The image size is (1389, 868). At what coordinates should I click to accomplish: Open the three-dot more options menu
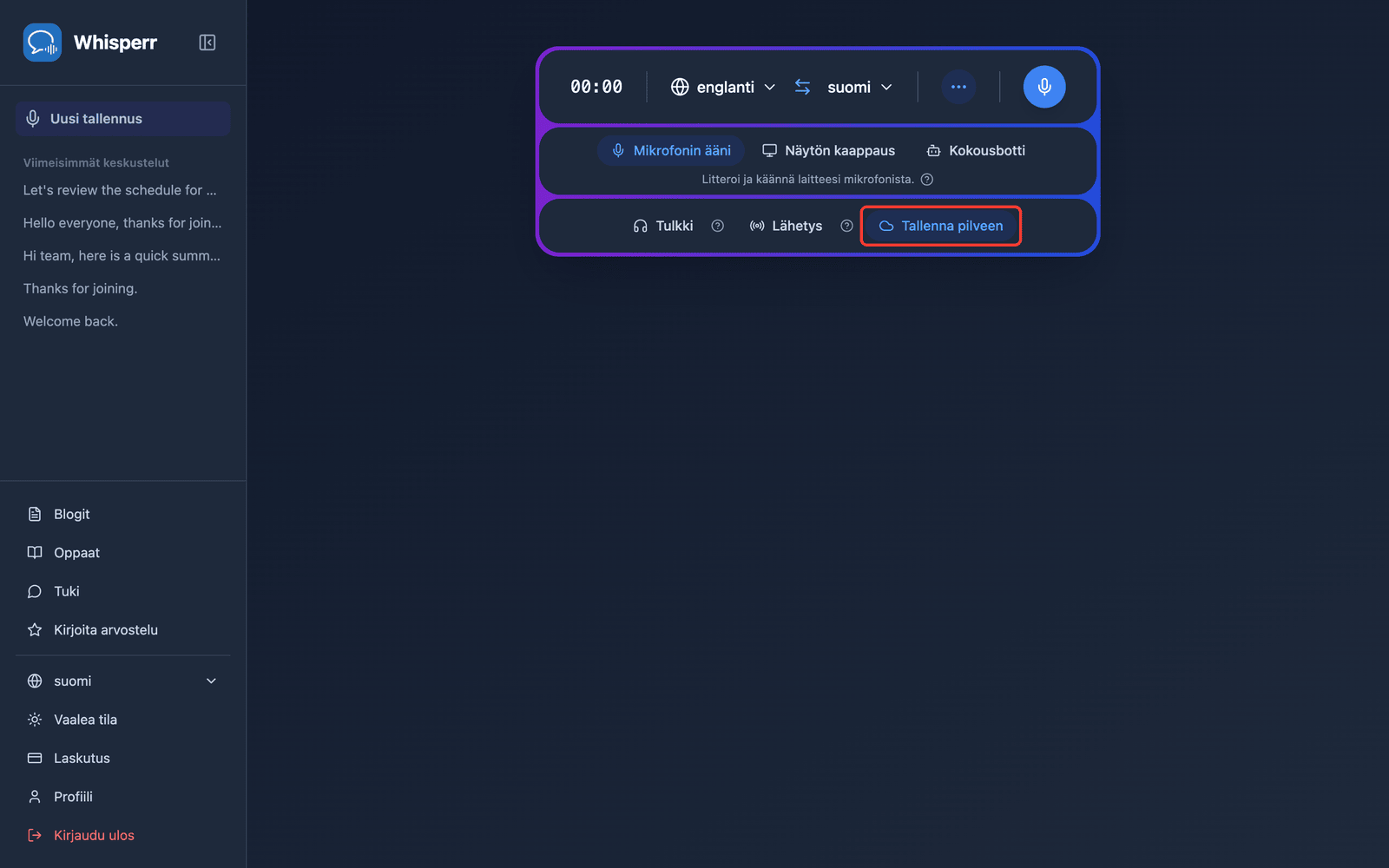958,87
